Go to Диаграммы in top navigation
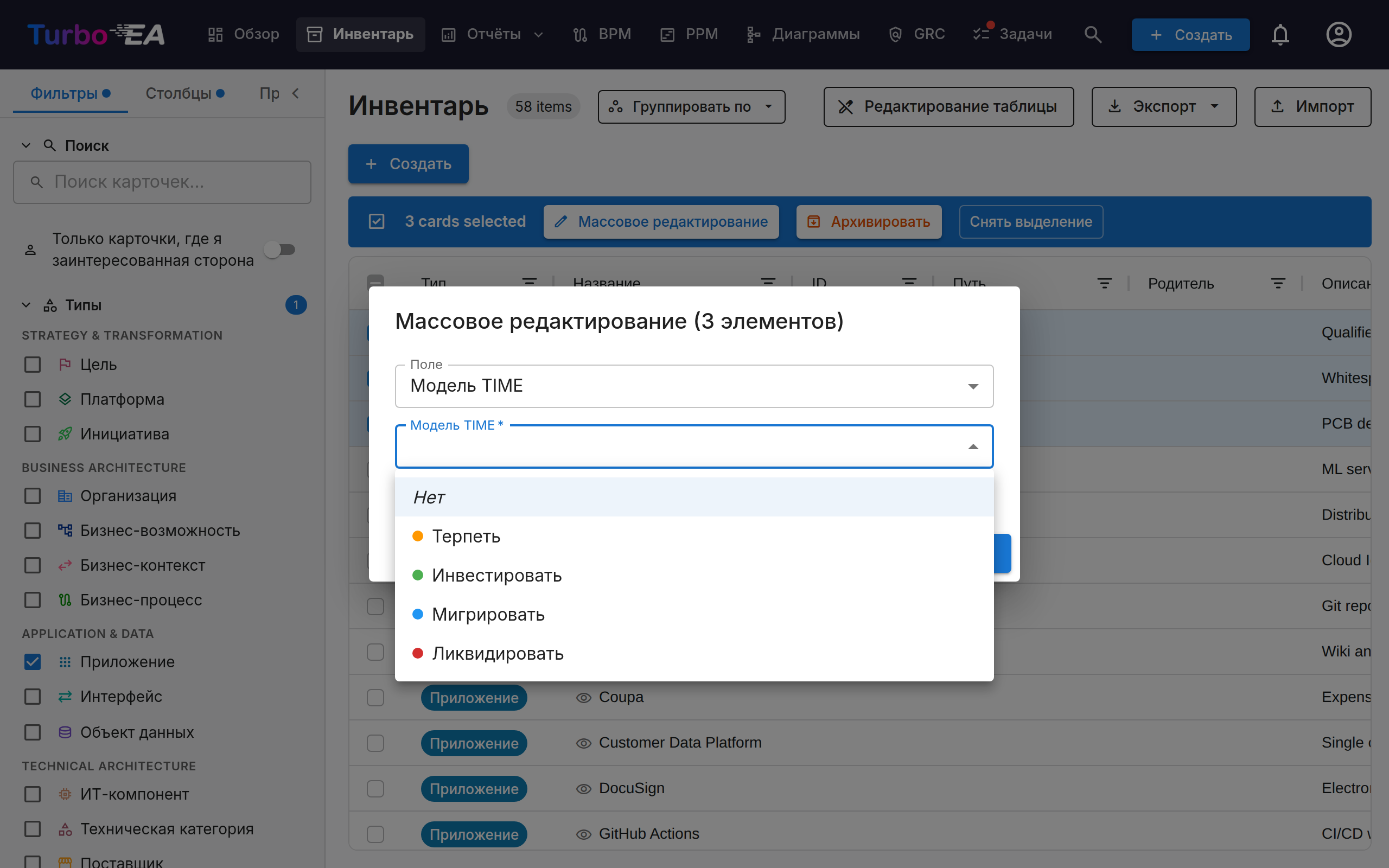The width and height of the screenshot is (1389, 868). [x=803, y=34]
